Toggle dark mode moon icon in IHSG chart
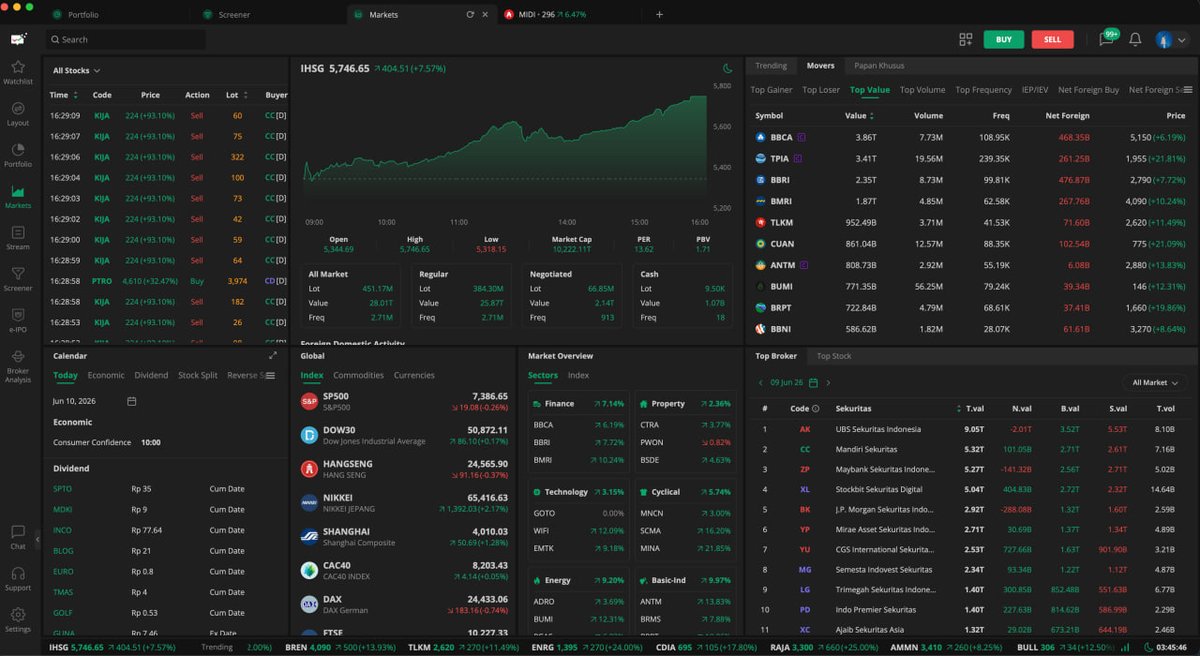The width and height of the screenshot is (1200, 656). click(x=728, y=69)
